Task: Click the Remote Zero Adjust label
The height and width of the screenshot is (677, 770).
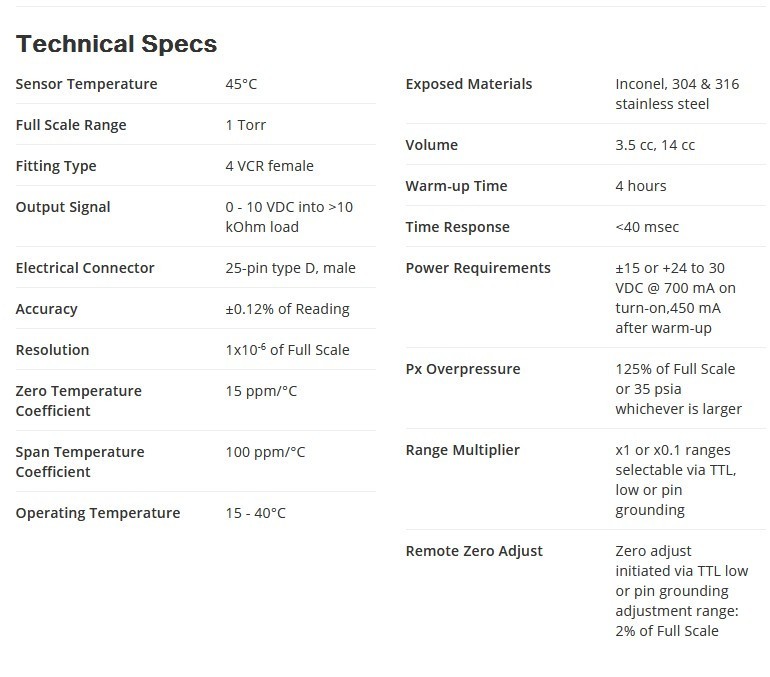Action: click(474, 551)
